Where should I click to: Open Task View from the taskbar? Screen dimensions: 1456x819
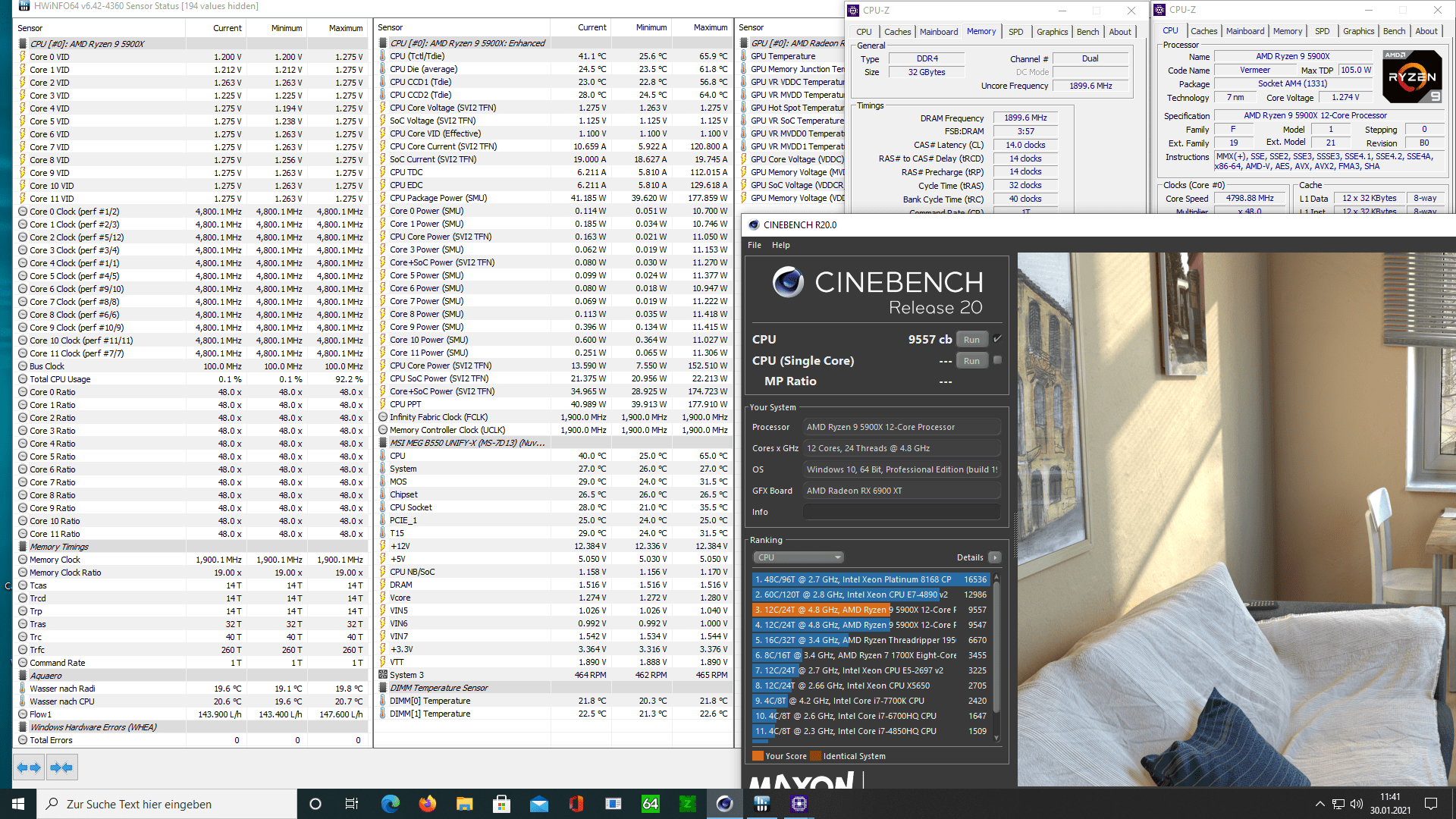(352, 804)
